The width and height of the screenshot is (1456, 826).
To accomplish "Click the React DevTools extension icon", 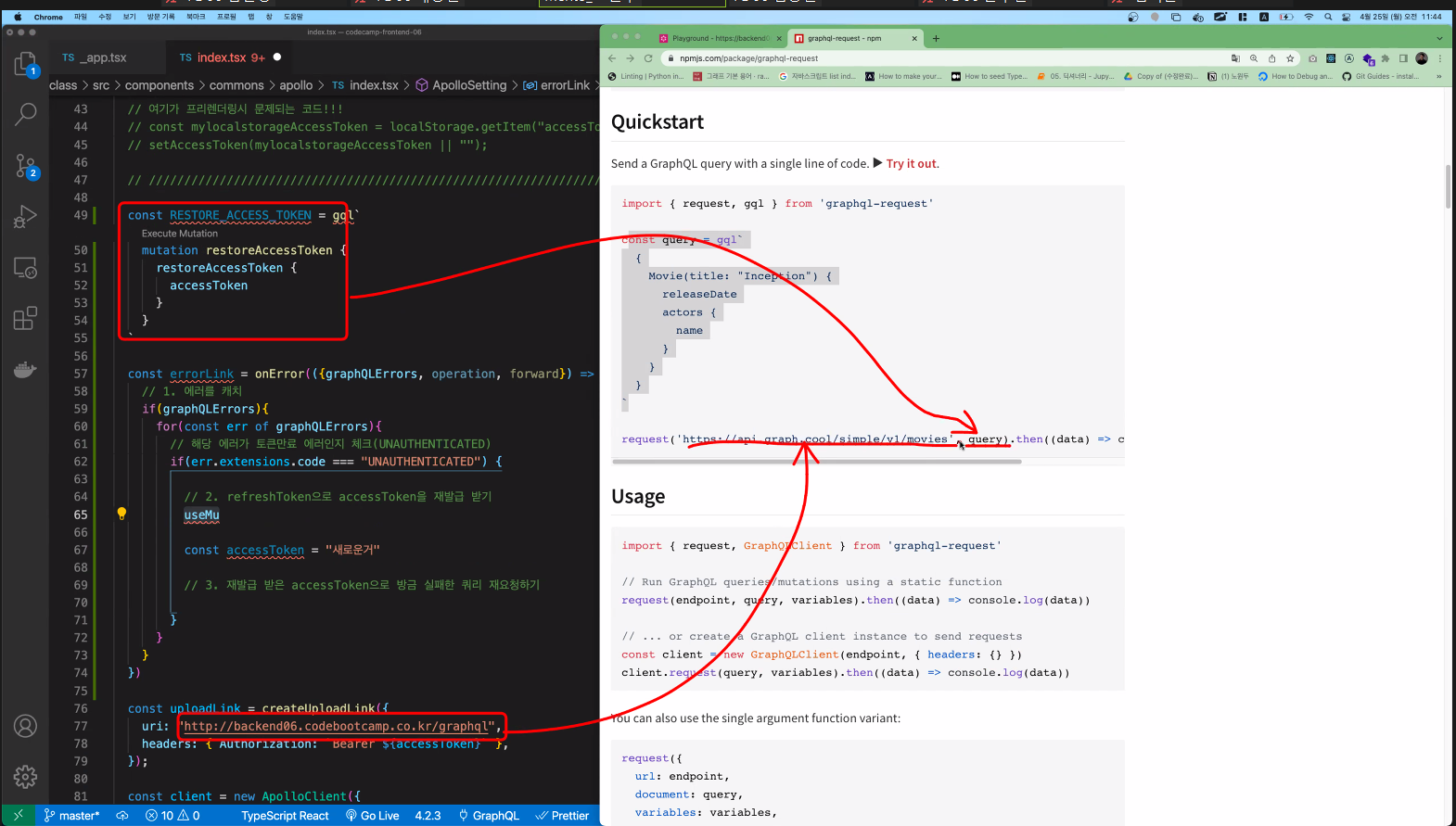I will [1331, 58].
